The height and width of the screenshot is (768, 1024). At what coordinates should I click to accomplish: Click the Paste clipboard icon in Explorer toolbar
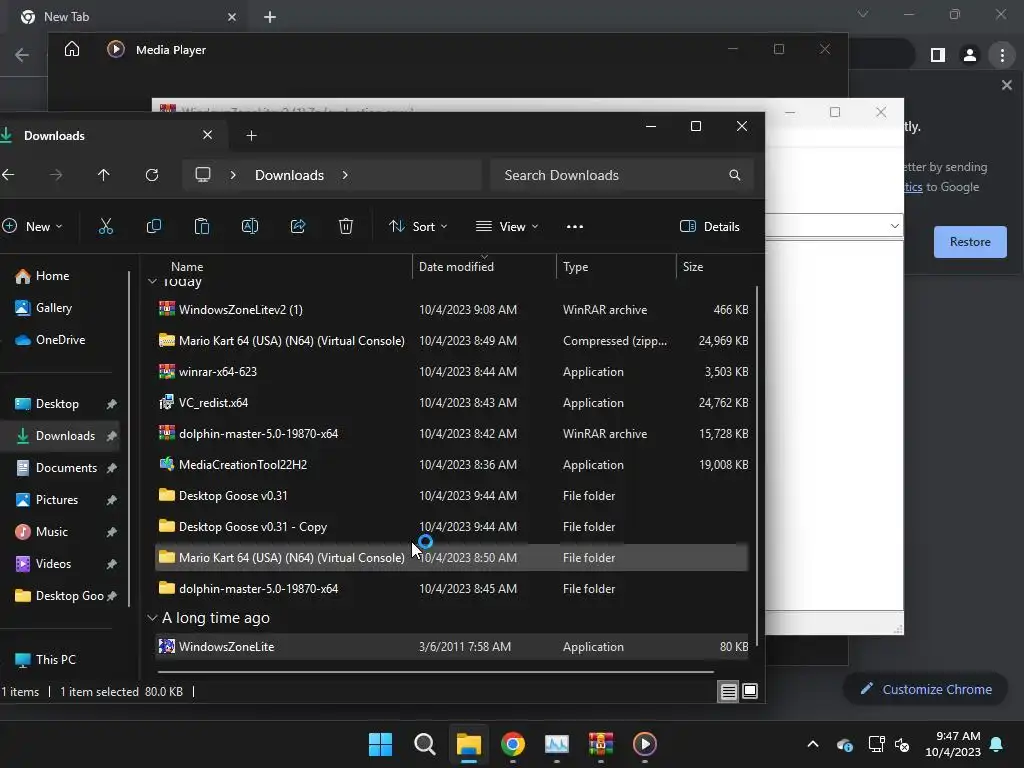202,227
